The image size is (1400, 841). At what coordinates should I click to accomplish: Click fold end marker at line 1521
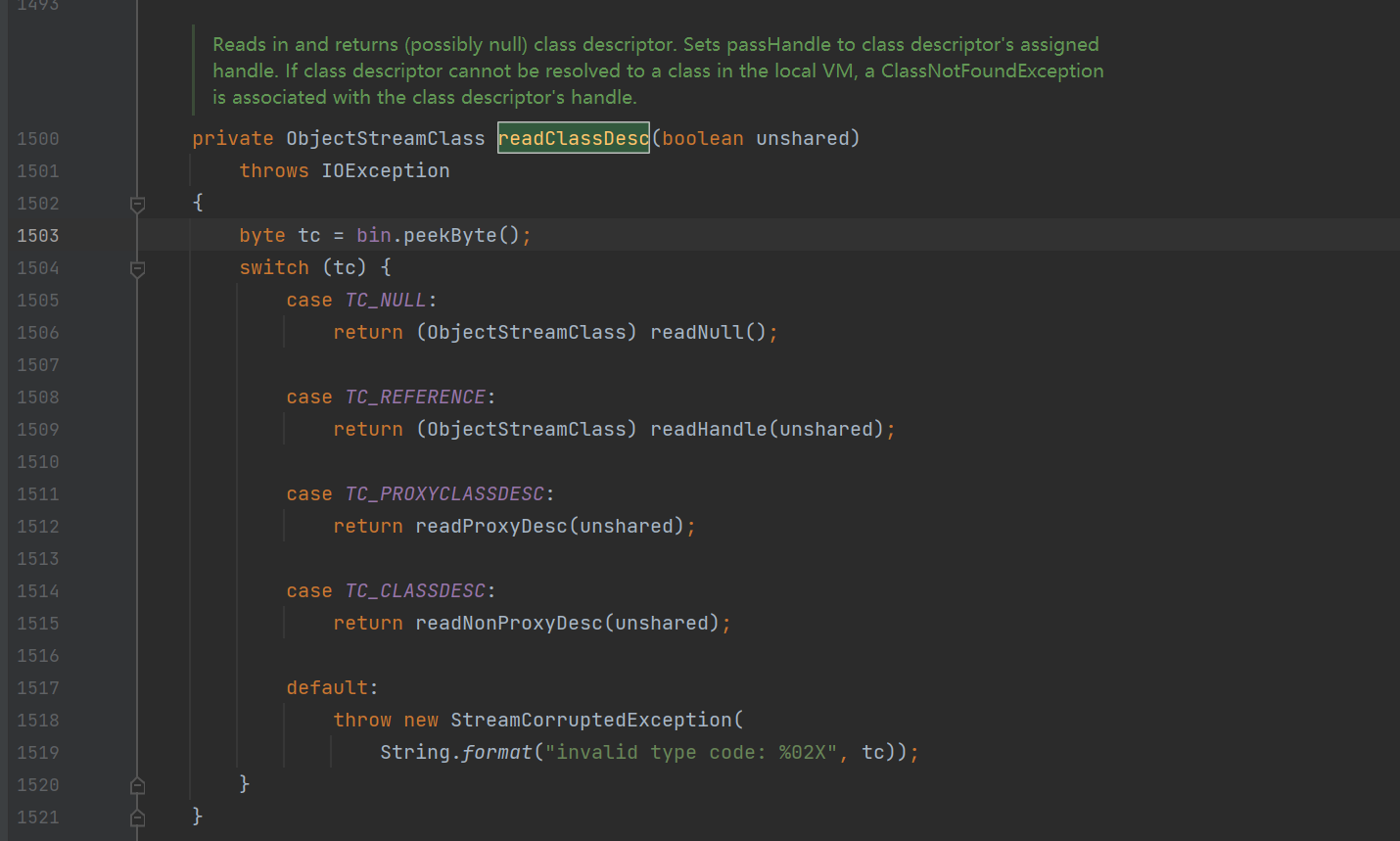point(138,818)
